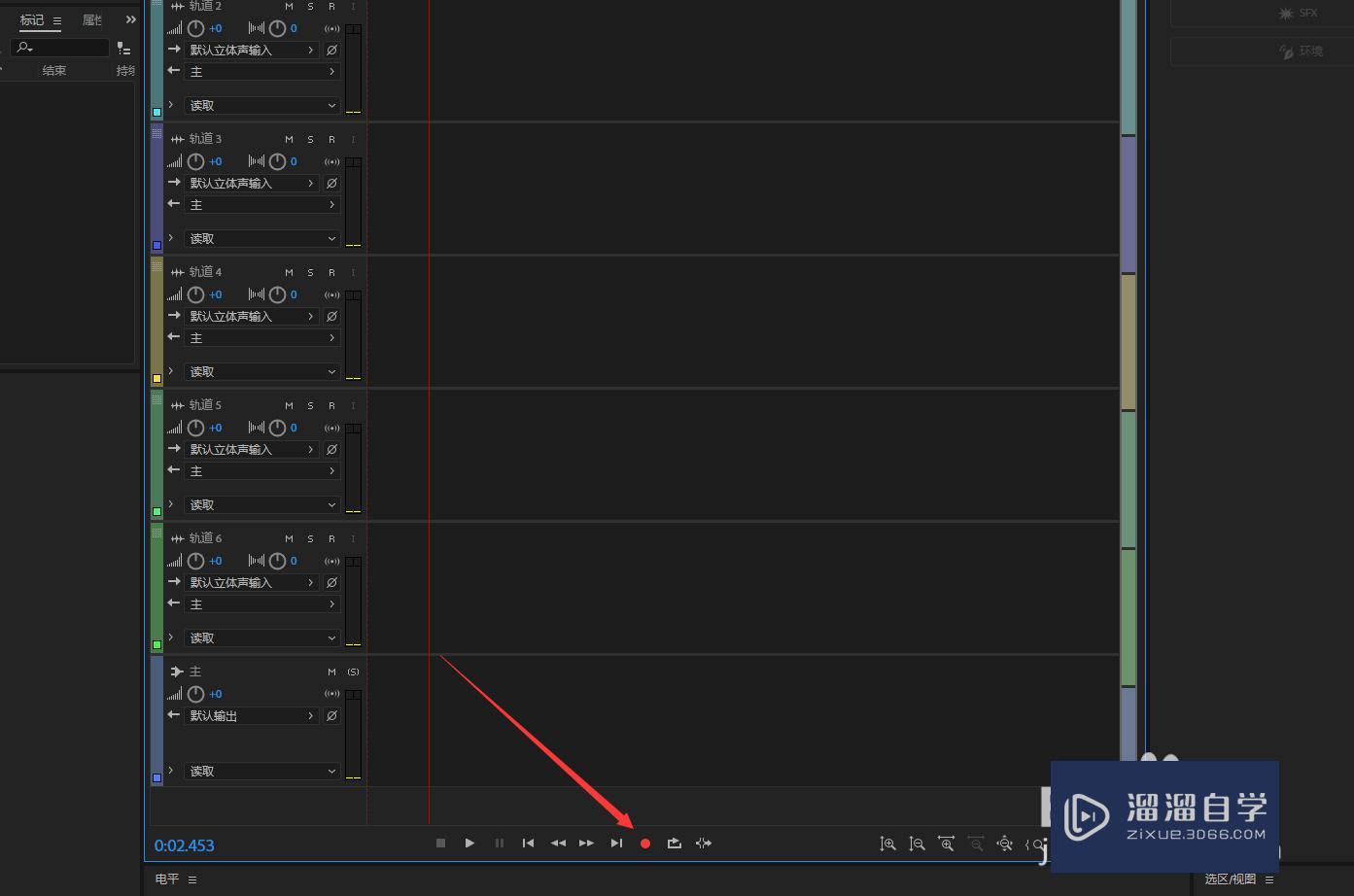Solo track 3 with S button
Screen dimensions: 1354x896
(311, 140)
